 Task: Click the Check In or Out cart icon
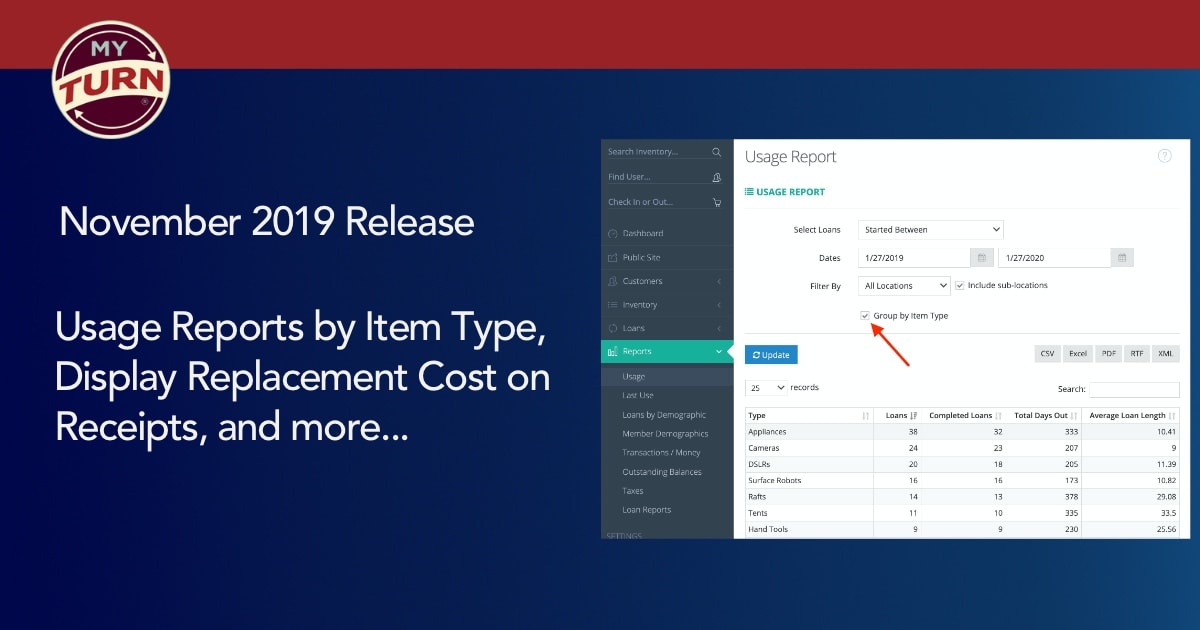(x=716, y=202)
